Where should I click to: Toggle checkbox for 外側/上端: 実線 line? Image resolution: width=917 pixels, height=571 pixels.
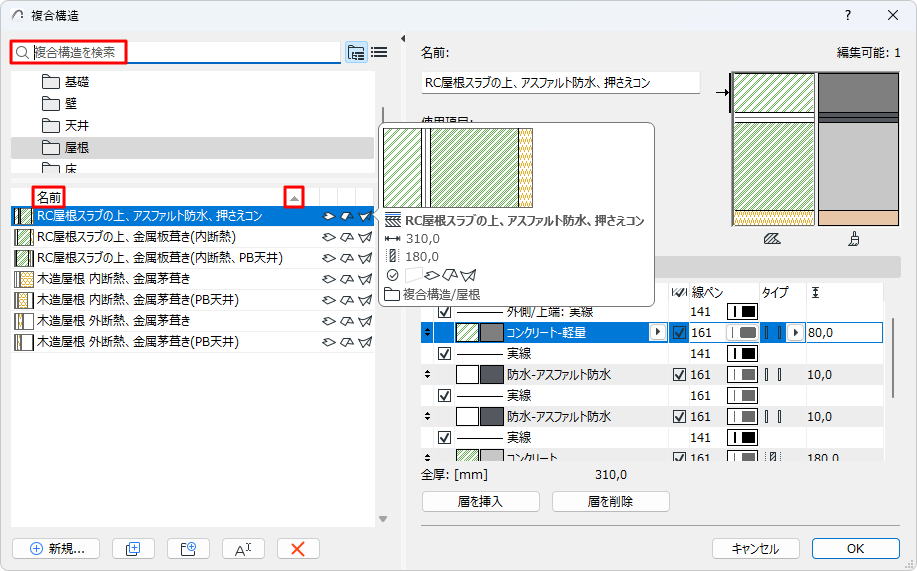coord(444,312)
